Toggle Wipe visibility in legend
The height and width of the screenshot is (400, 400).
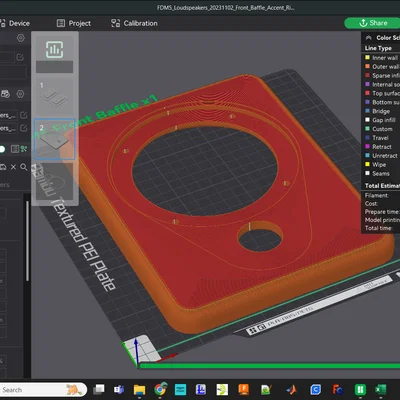pyautogui.click(x=376, y=165)
